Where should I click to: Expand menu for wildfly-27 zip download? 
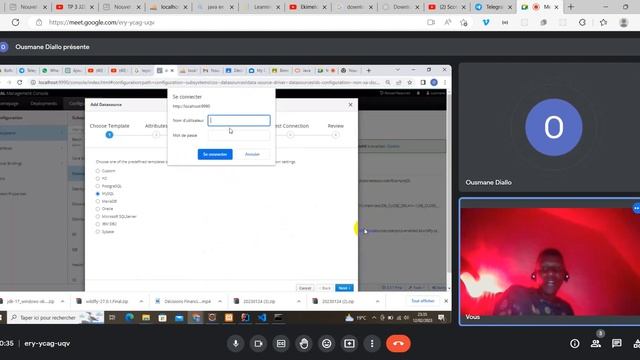pyautogui.click(x=141, y=301)
